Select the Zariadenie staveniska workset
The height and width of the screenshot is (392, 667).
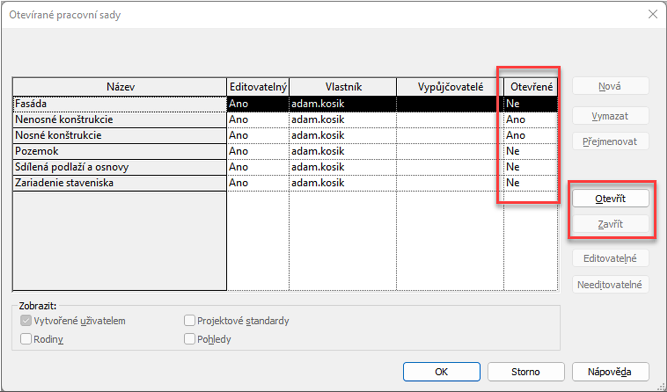coord(120,183)
